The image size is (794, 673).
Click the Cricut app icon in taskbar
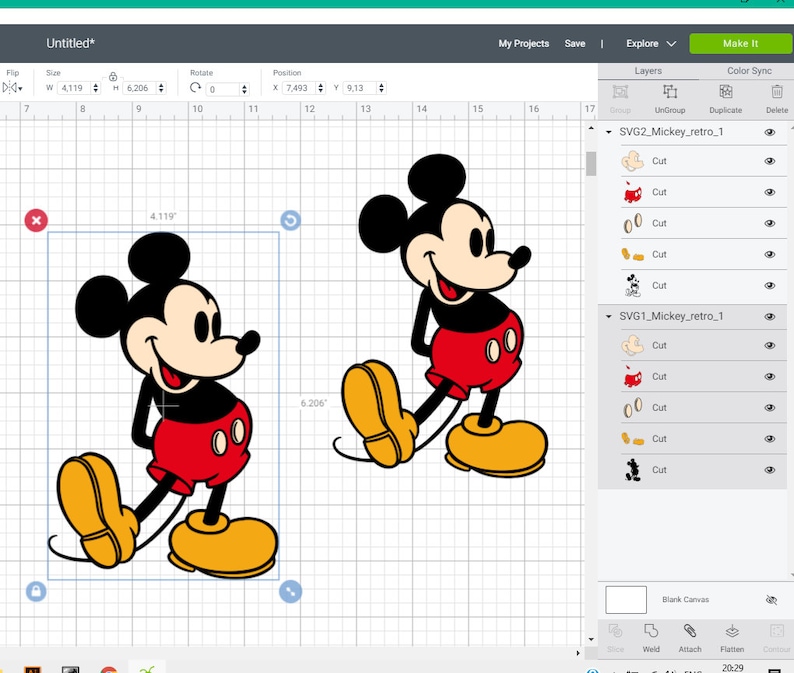tap(146, 669)
